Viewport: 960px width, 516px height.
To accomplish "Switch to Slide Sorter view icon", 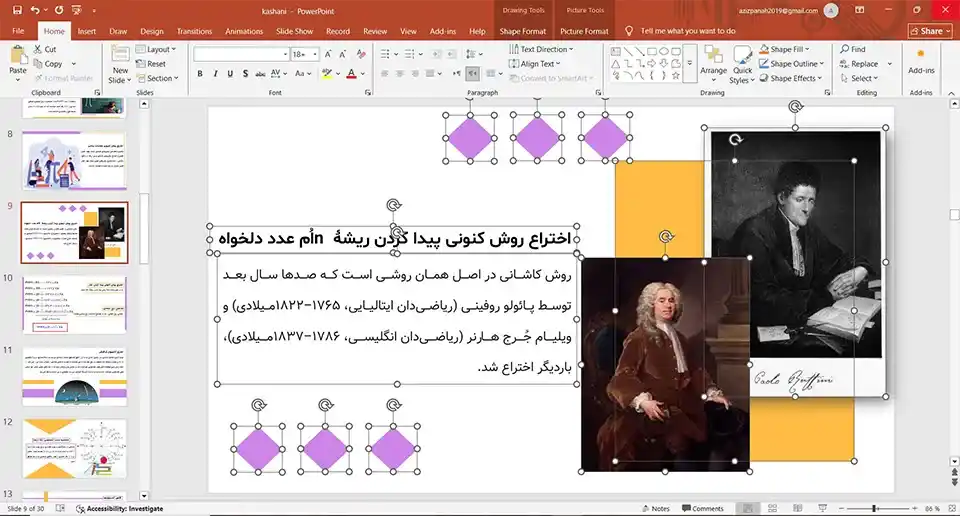I will click(773, 508).
